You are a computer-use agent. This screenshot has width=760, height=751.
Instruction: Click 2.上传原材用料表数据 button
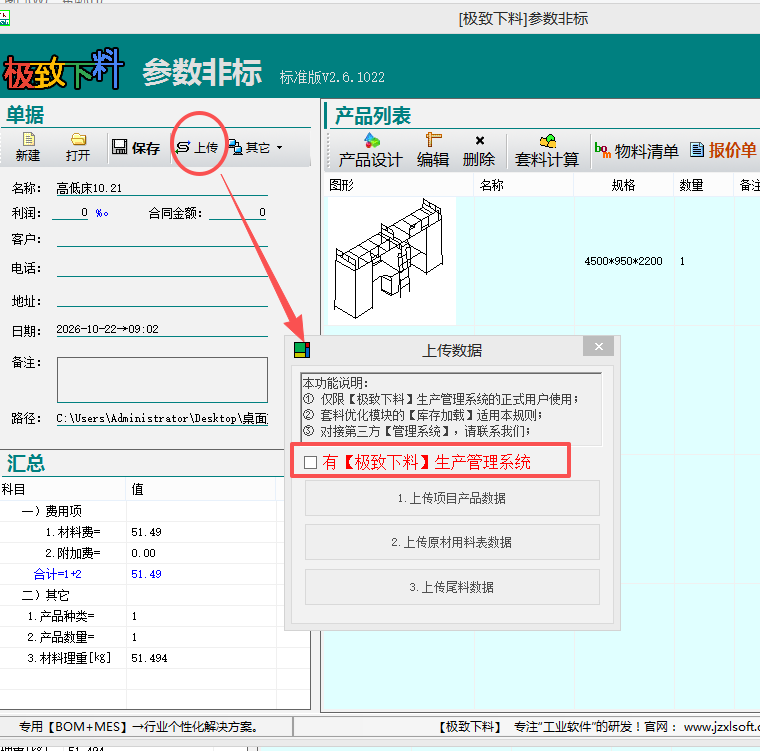(x=452, y=542)
